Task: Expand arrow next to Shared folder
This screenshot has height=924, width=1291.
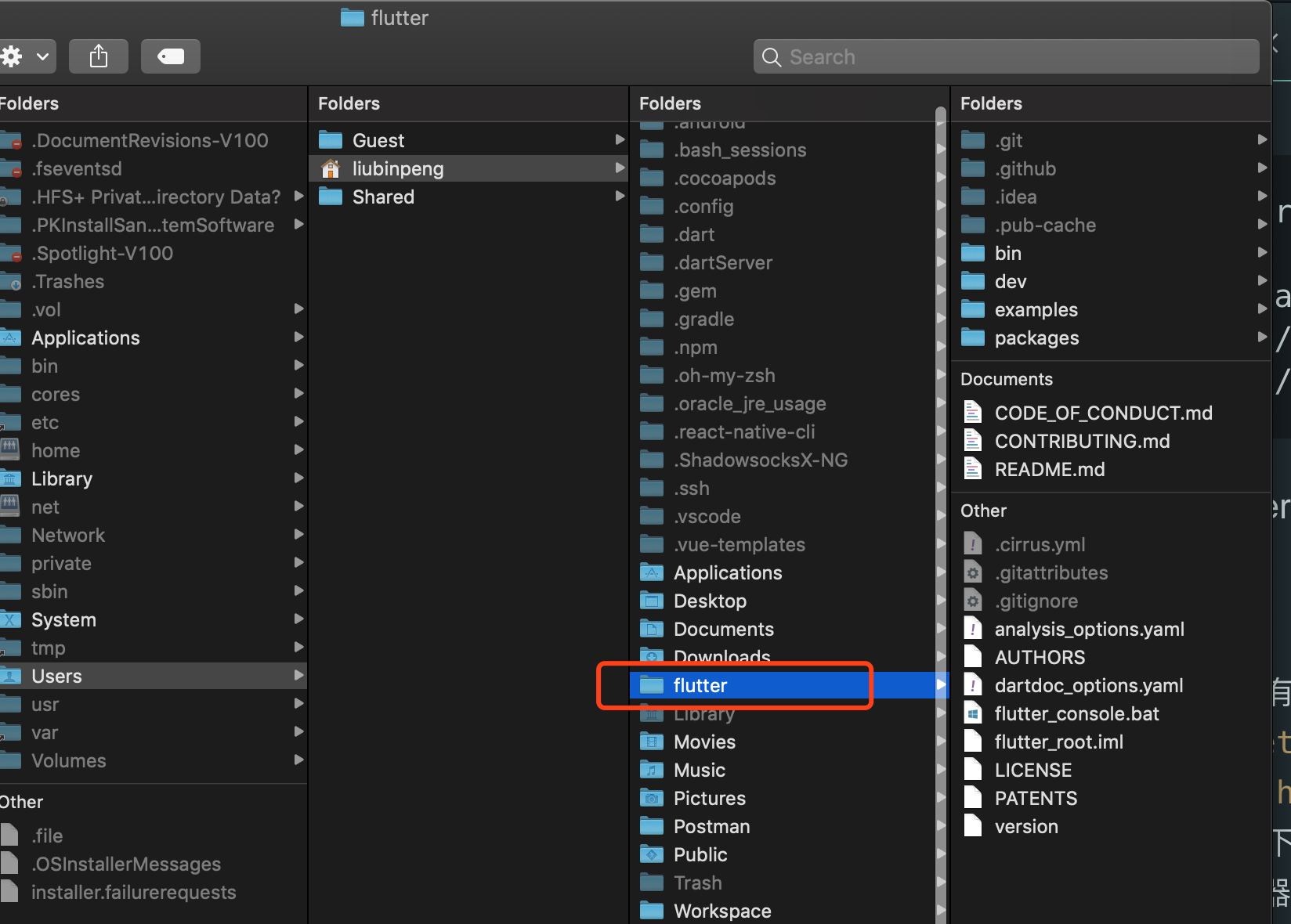Action: (620, 196)
